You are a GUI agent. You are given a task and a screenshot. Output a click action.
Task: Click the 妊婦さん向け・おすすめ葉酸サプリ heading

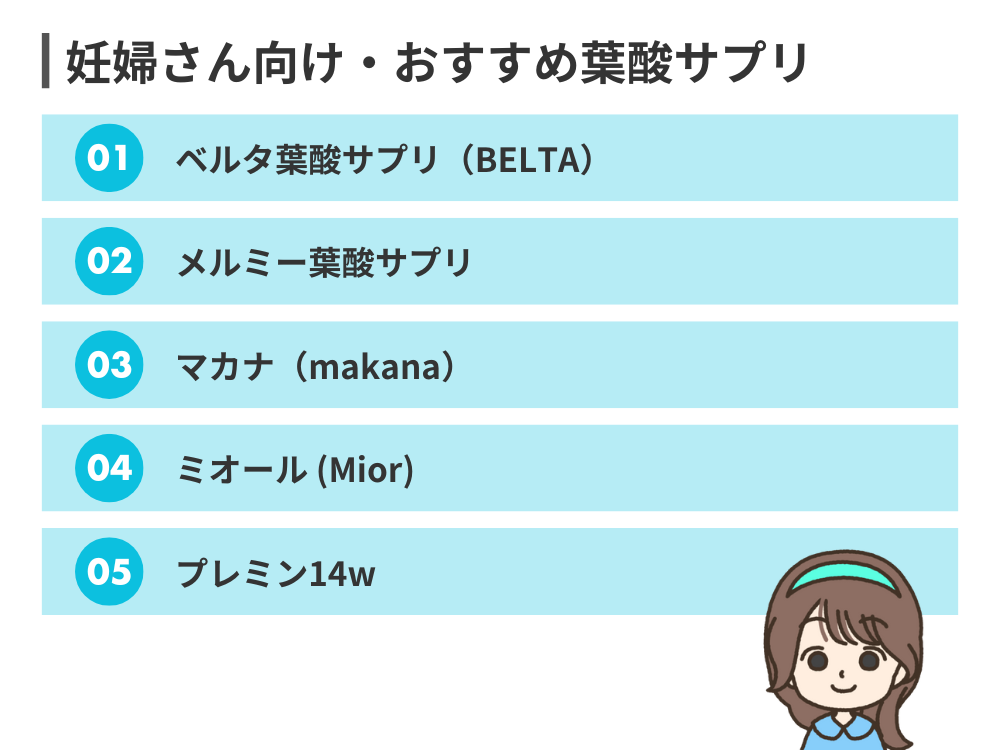[x=438, y=62]
